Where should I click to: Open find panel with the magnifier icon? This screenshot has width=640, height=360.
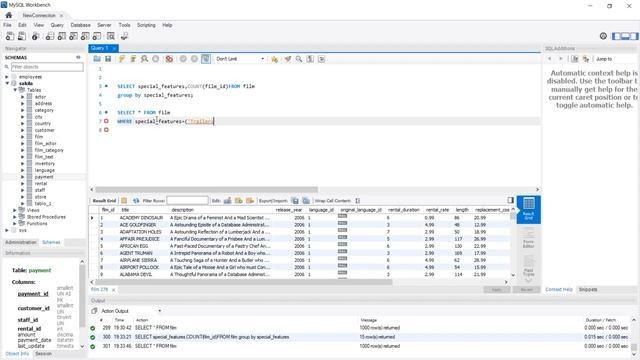(299, 59)
